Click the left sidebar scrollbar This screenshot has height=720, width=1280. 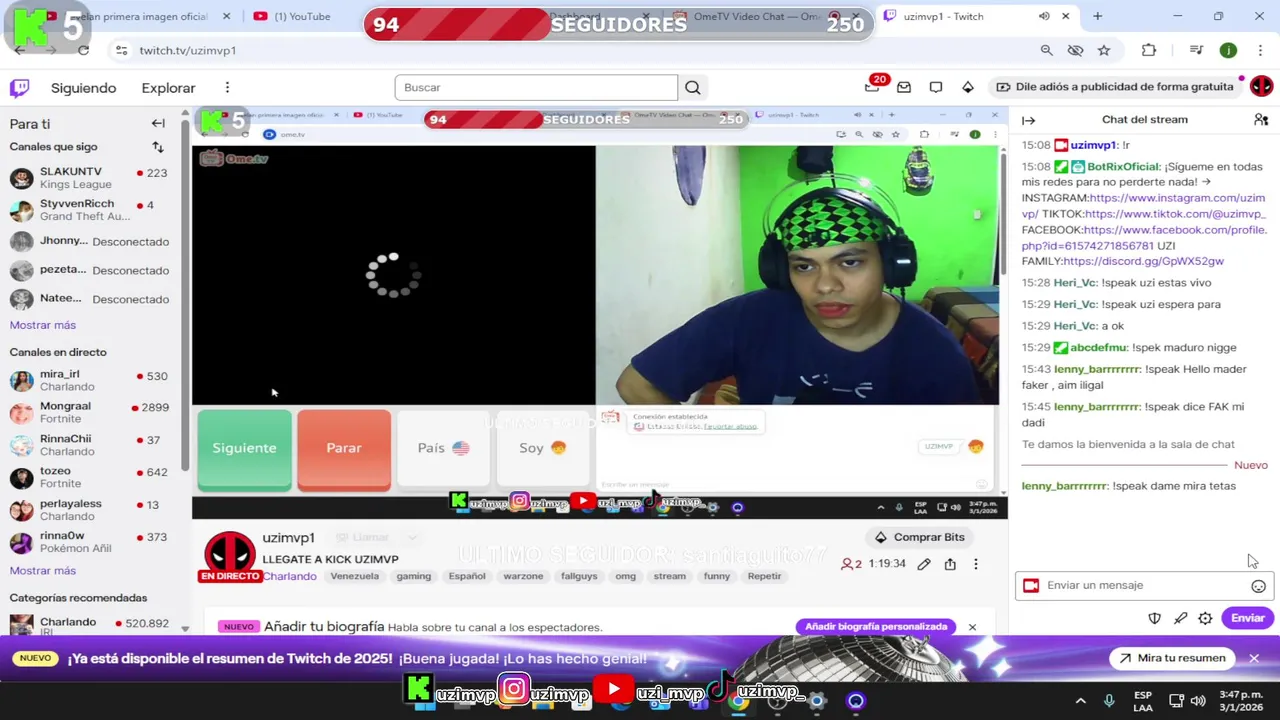pos(185,295)
